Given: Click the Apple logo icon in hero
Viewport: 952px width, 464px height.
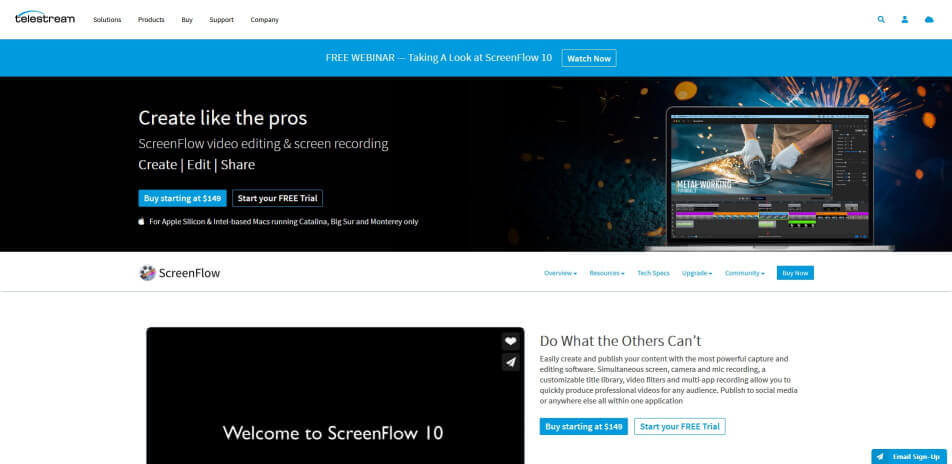Looking at the screenshot, I should pos(141,222).
